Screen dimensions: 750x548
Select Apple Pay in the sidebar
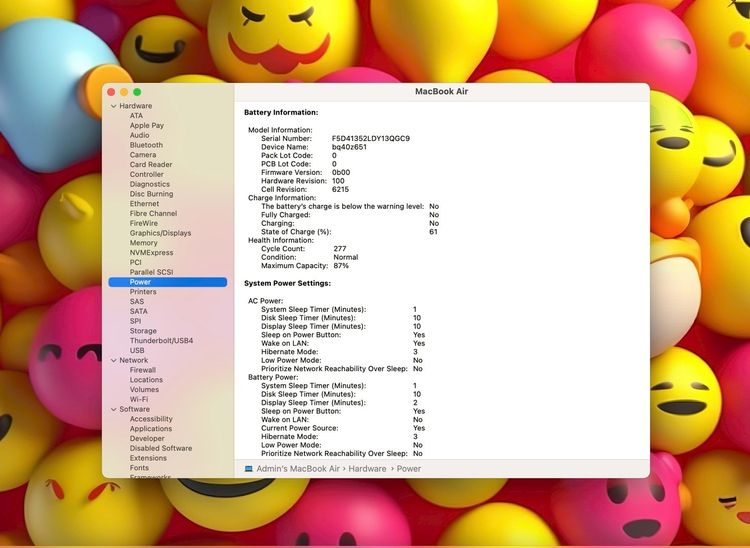(x=147, y=125)
